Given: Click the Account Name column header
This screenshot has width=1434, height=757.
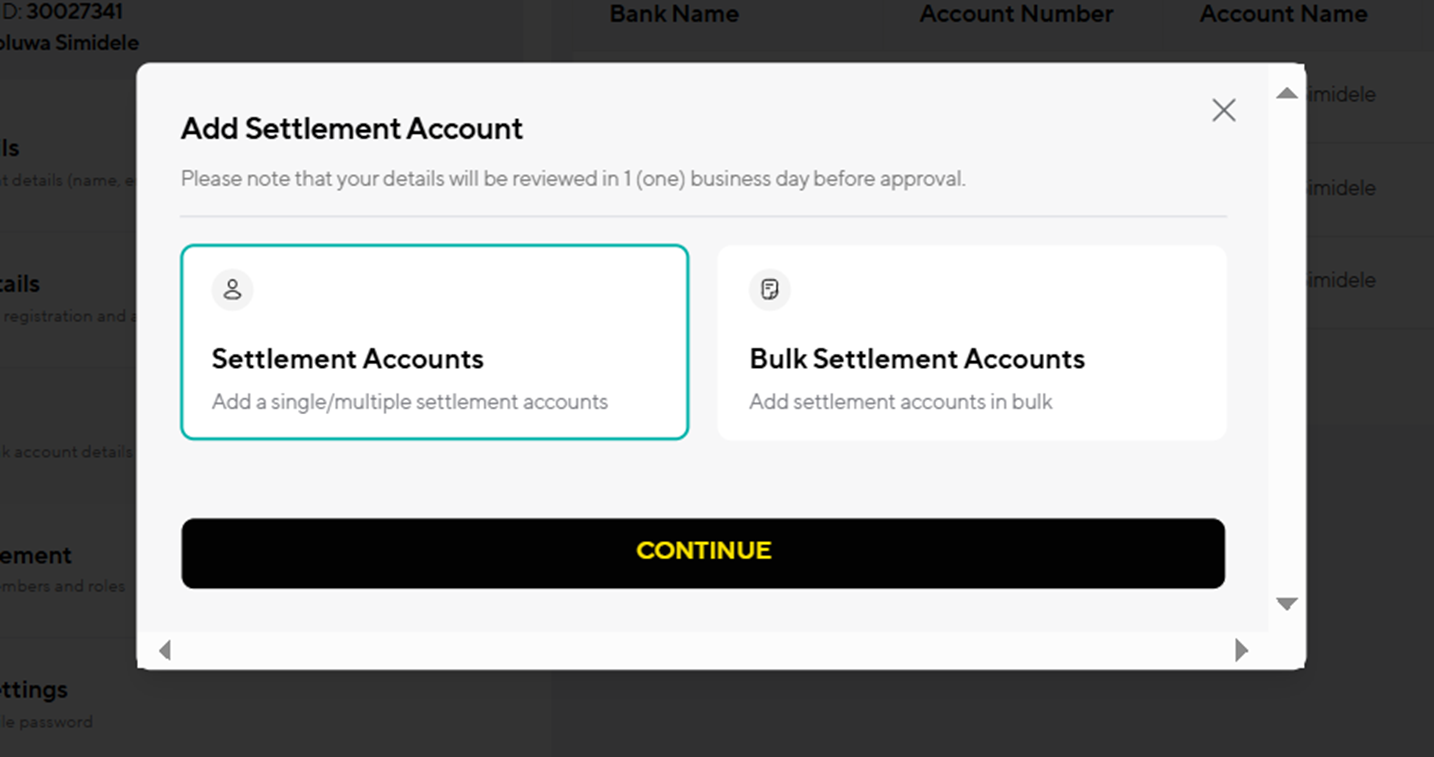Looking at the screenshot, I should (1283, 14).
